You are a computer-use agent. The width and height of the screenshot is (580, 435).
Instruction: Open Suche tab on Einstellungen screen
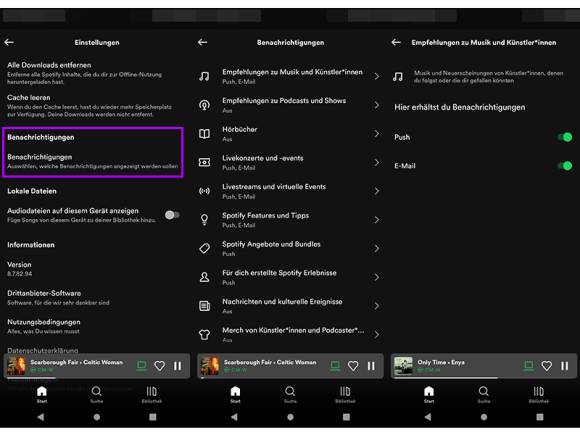97,395
